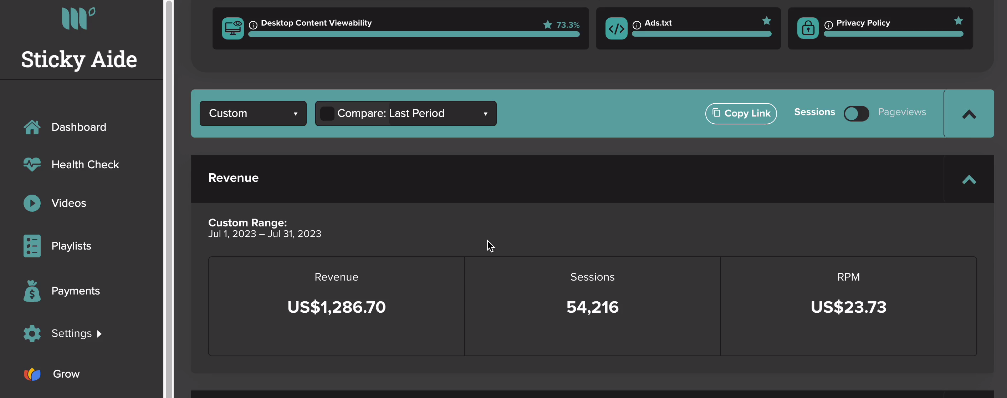1007x398 pixels.
Task: Click the sidebar vertical scrollbar
Action: coord(169,199)
